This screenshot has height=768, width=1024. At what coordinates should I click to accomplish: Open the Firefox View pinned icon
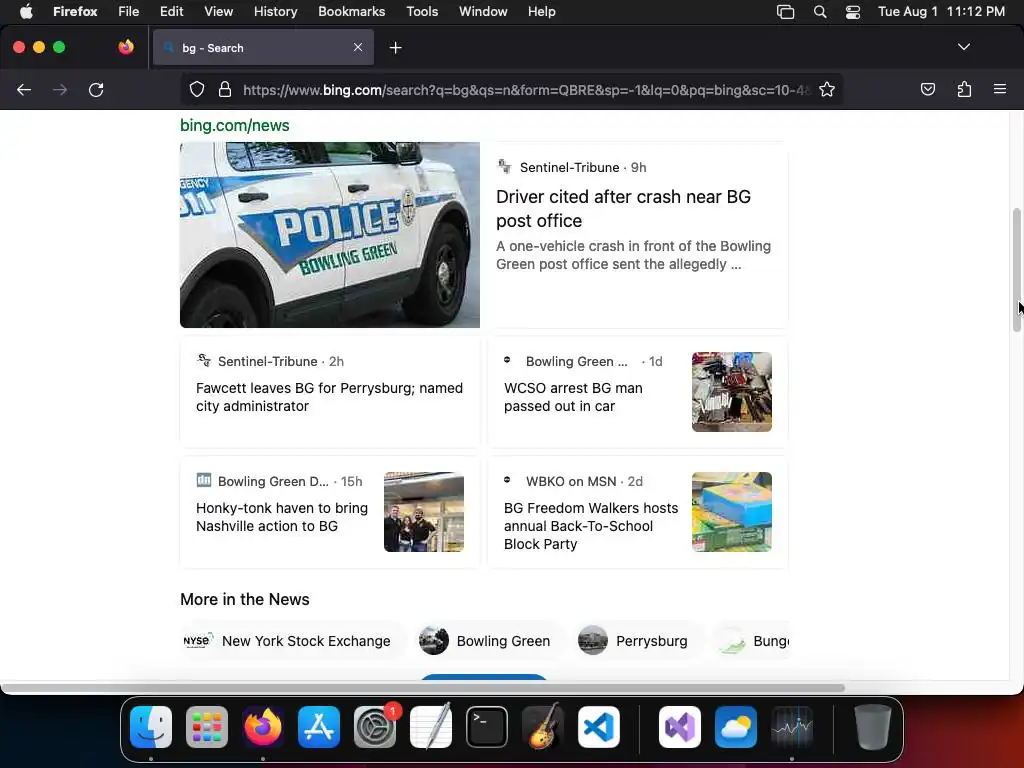pyautogui.click(x=126, y=47)
